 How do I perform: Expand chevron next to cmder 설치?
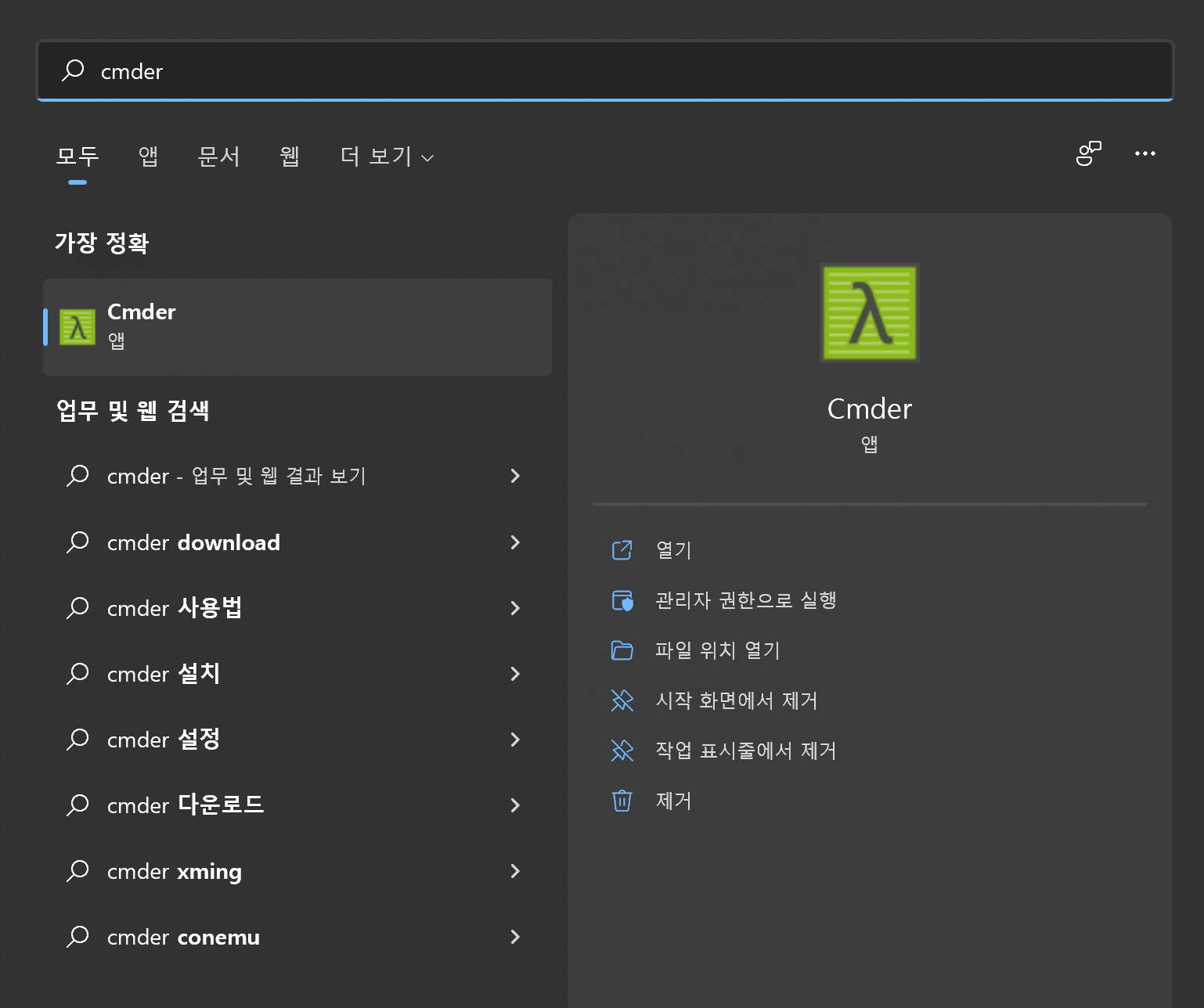tap(515, 674)
